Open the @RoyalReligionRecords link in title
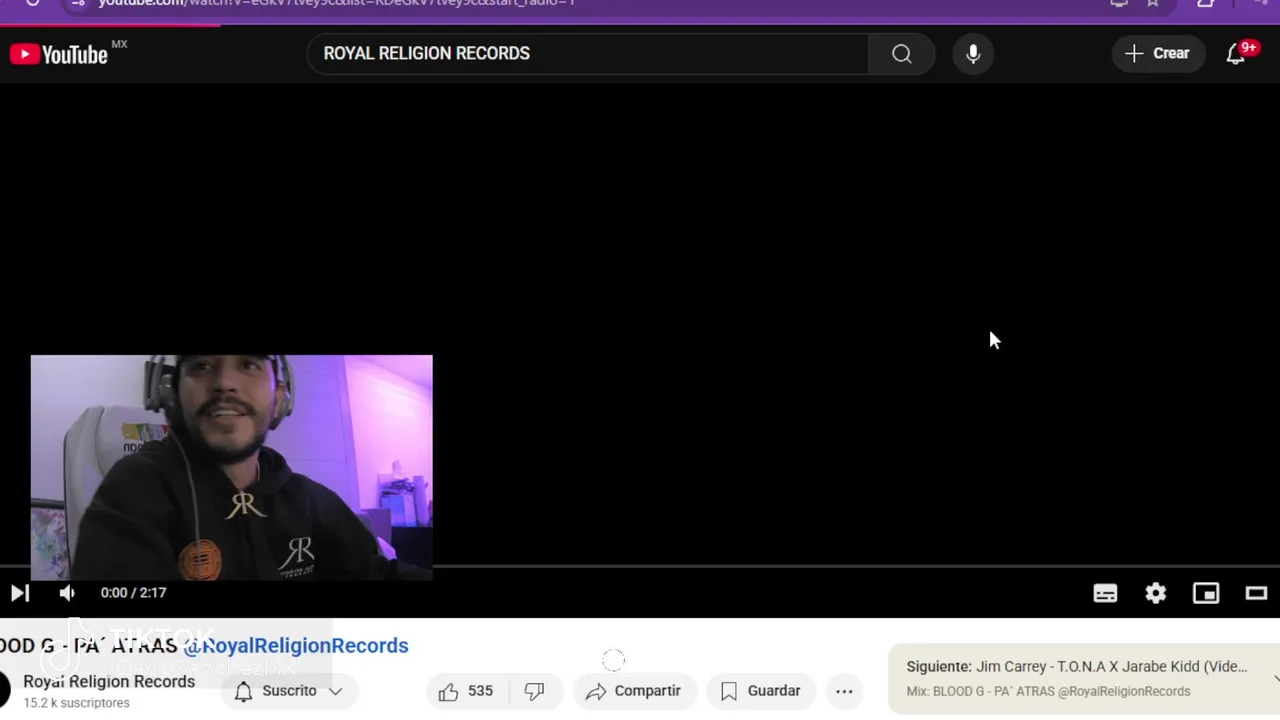 tap(296, 646)
